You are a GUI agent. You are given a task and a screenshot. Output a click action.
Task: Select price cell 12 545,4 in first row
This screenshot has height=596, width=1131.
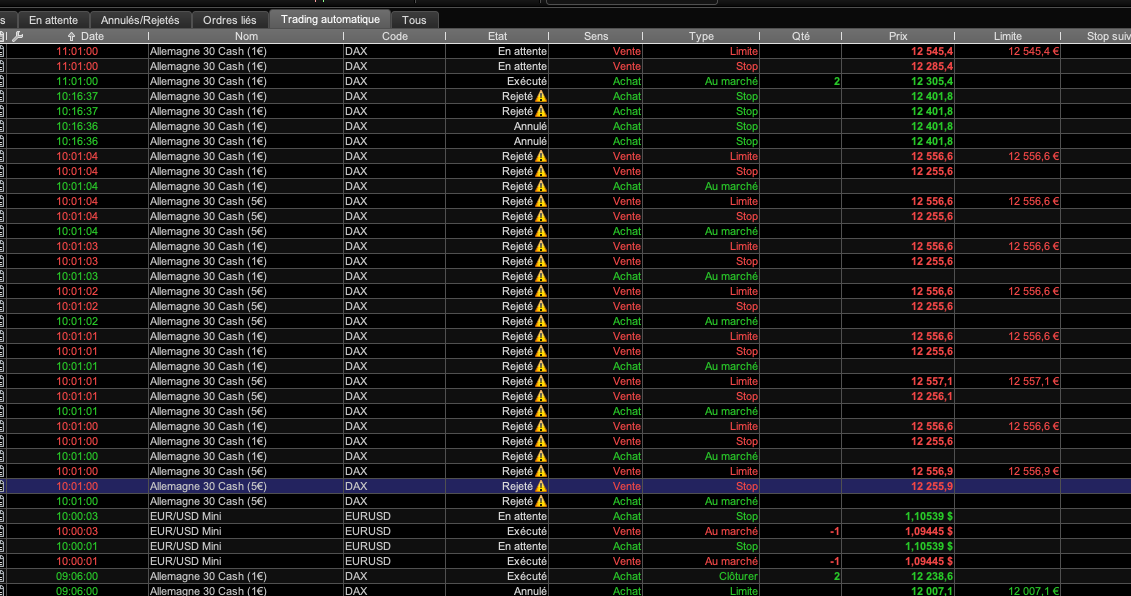coord(932,51)
